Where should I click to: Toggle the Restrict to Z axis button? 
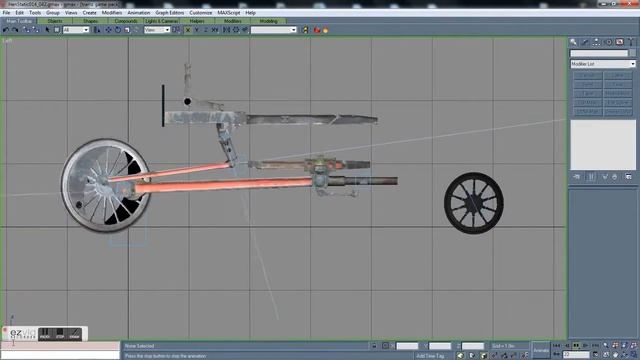206,30
